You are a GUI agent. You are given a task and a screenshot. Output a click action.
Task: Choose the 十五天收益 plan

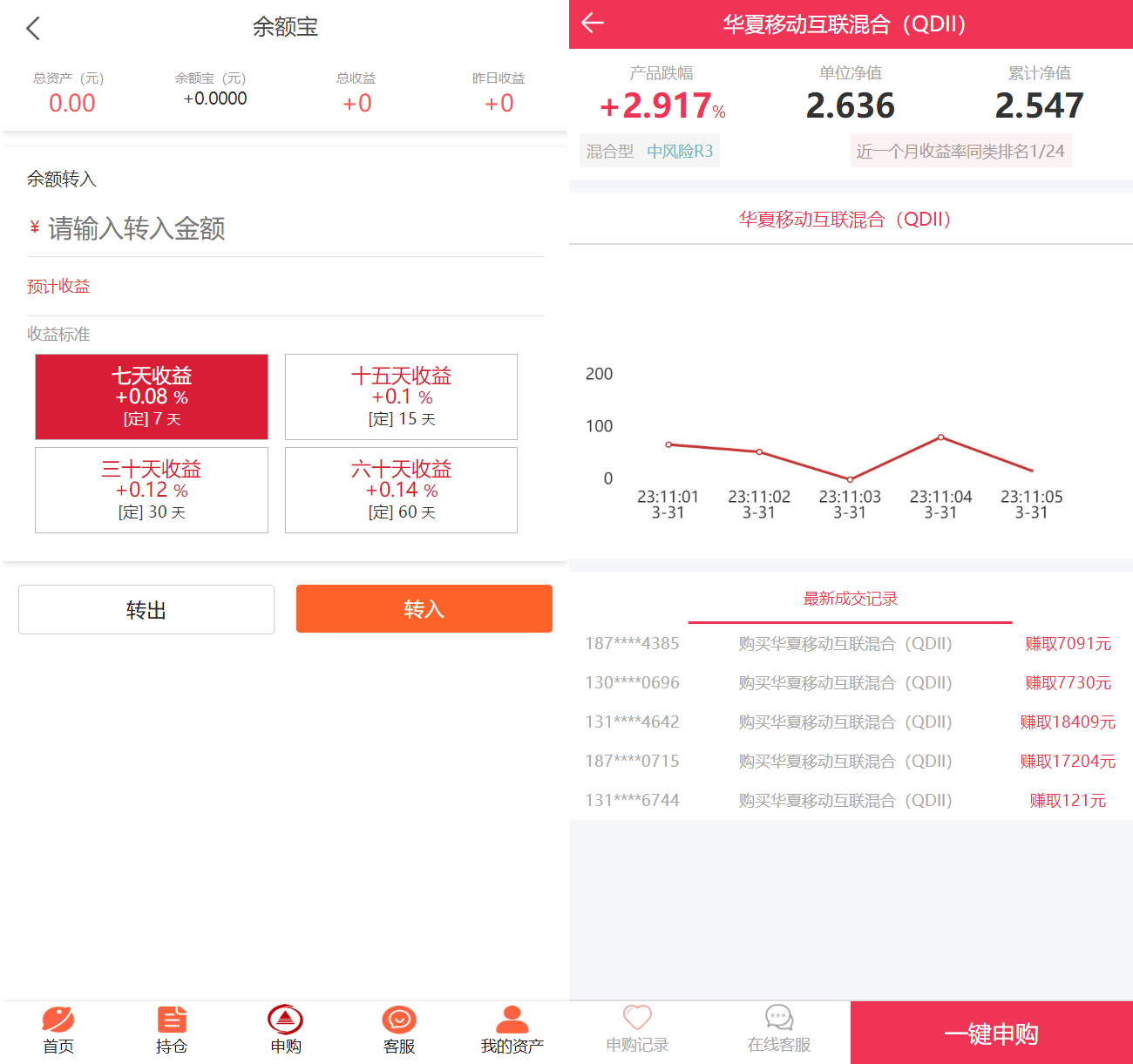coord(401,396)
